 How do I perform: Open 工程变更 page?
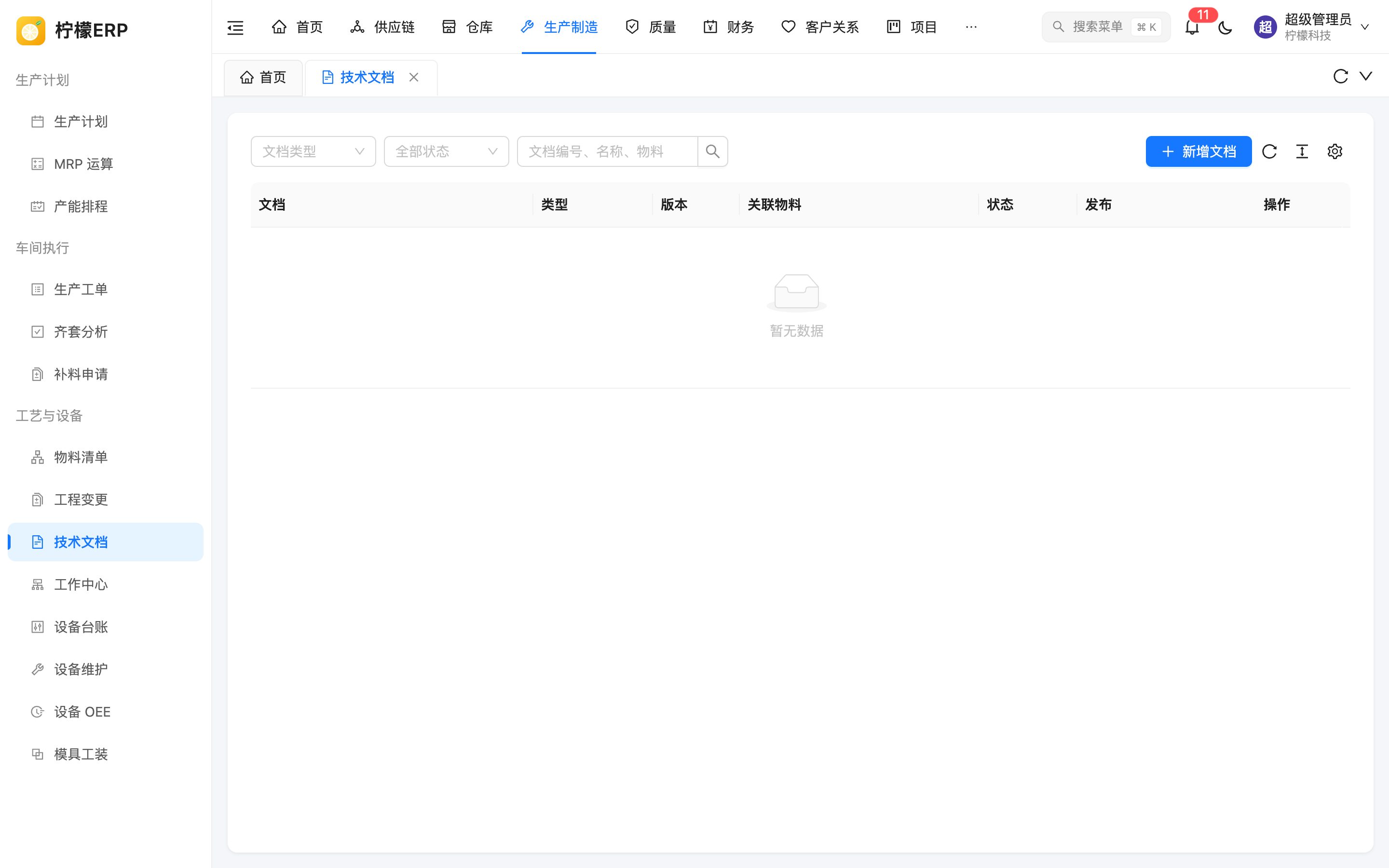click(x=106, y=500)
